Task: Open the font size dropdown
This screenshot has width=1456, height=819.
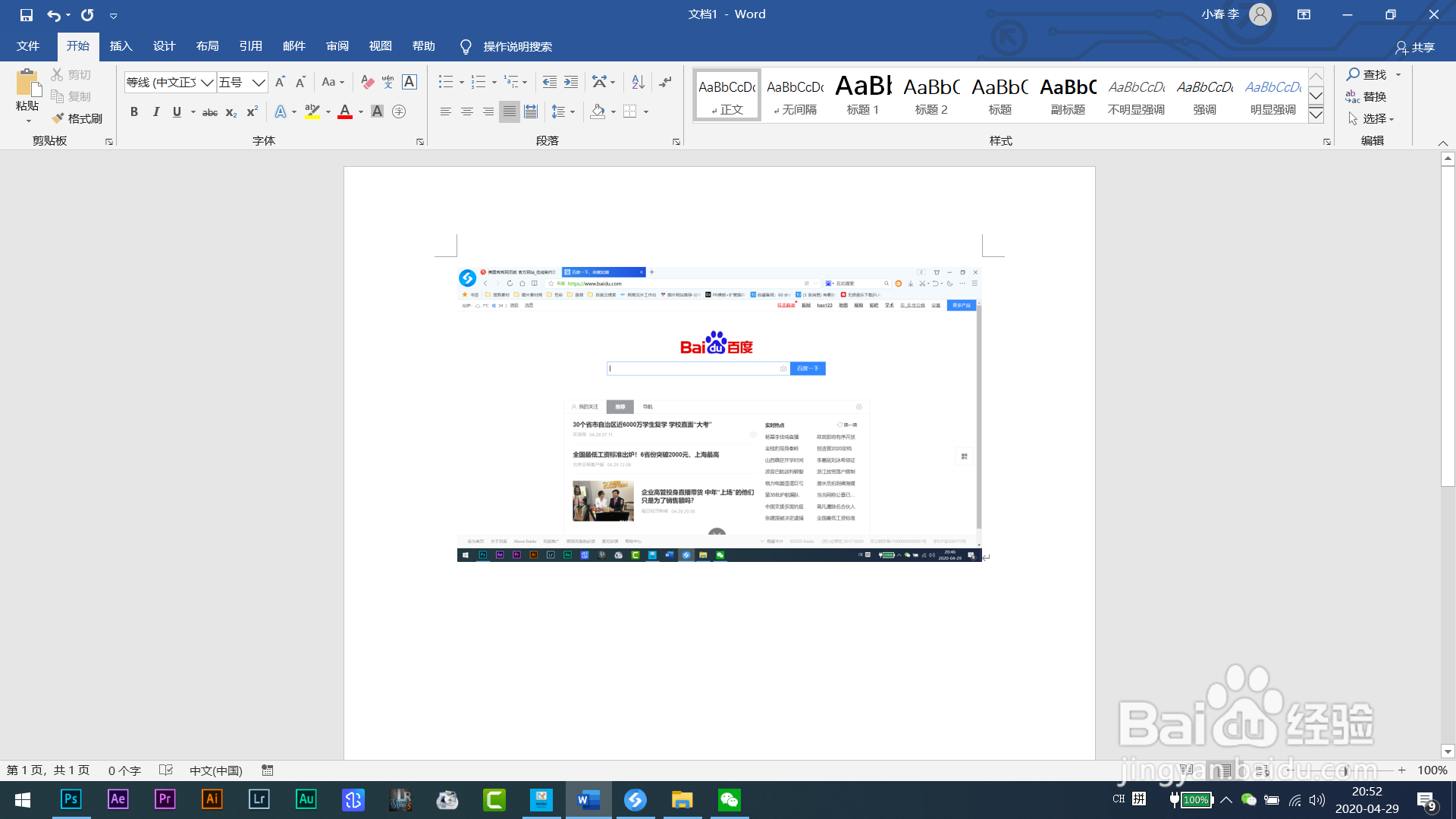Action: pos(259,82)
